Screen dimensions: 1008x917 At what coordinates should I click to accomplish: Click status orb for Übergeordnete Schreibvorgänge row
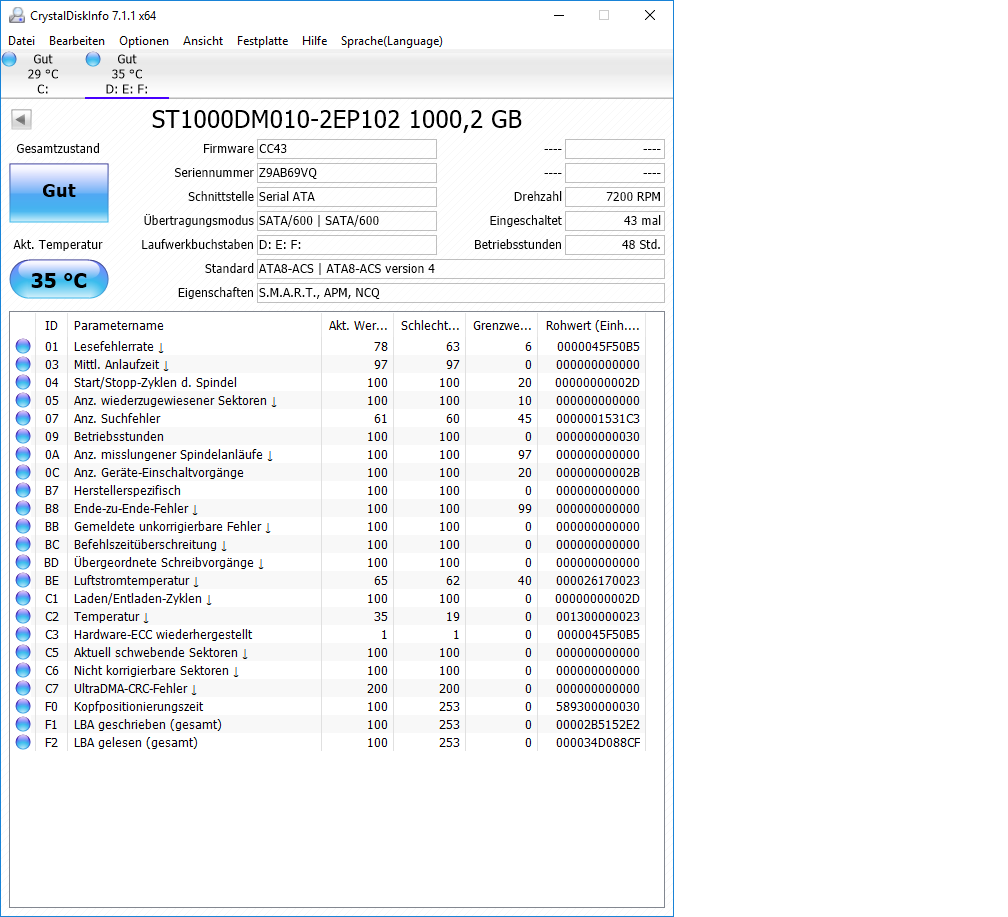tap(23, 562)
